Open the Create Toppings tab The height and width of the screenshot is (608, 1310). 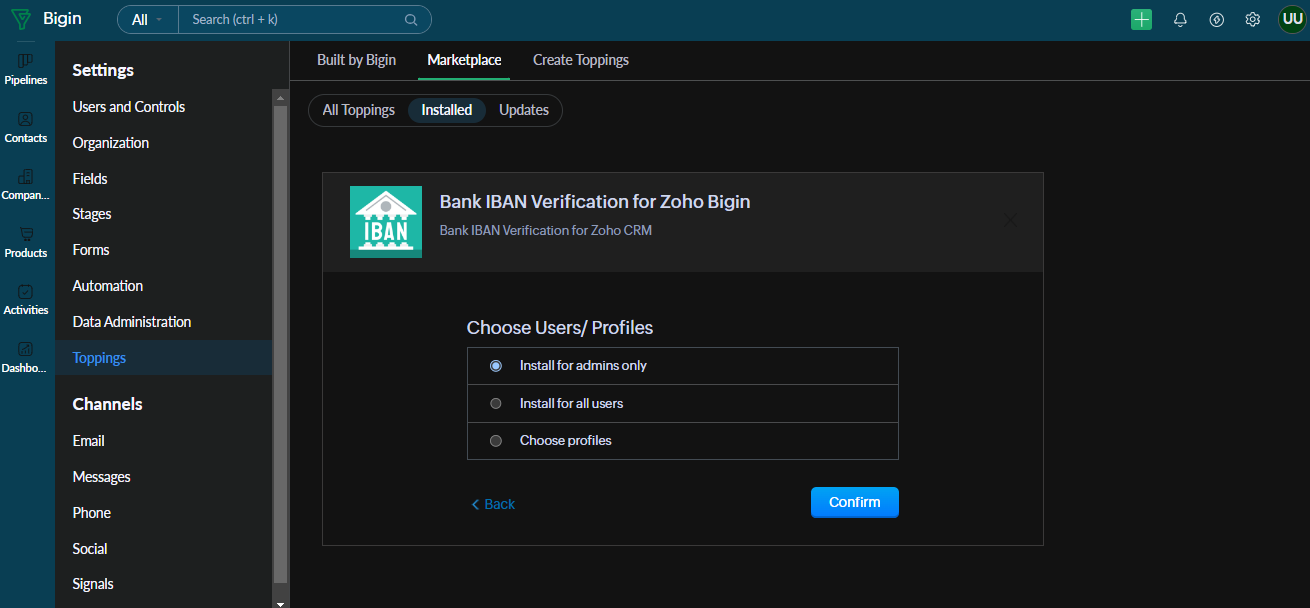(x=581, y=60)
